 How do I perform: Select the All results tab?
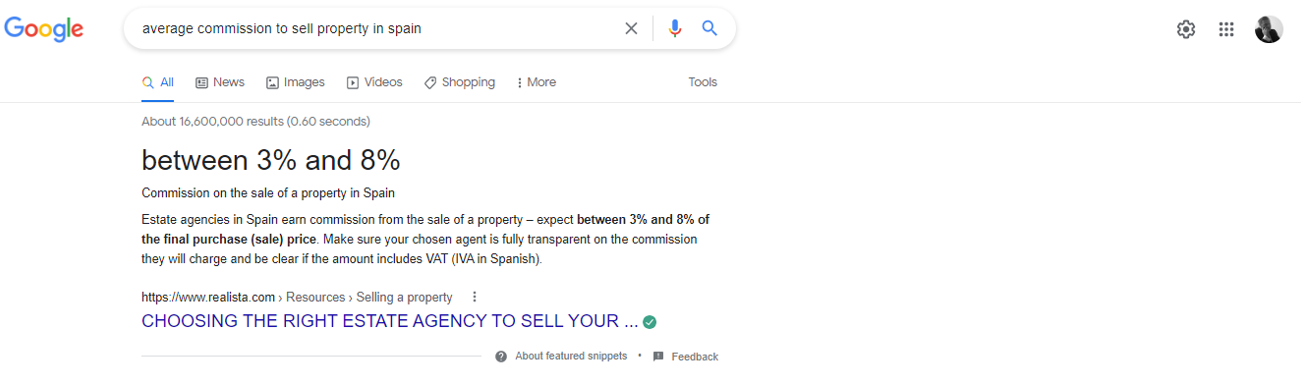158,82
